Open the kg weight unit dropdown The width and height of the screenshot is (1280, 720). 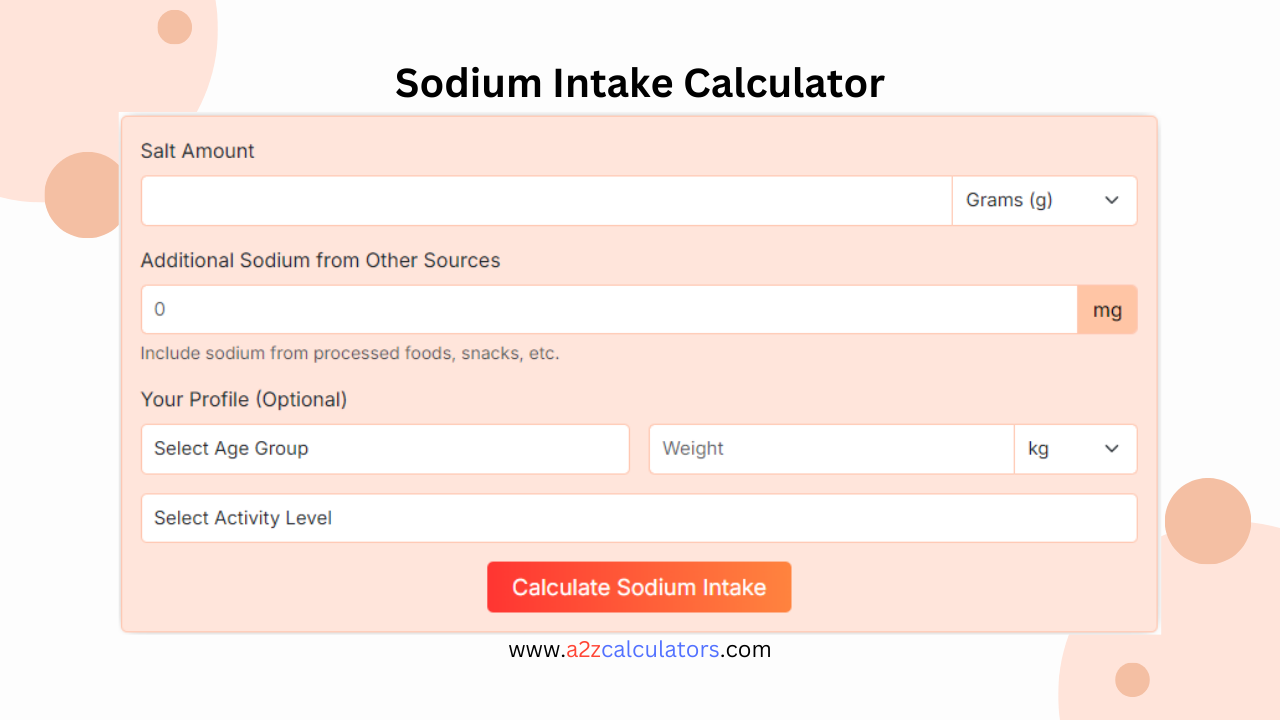click(1075, 449)
